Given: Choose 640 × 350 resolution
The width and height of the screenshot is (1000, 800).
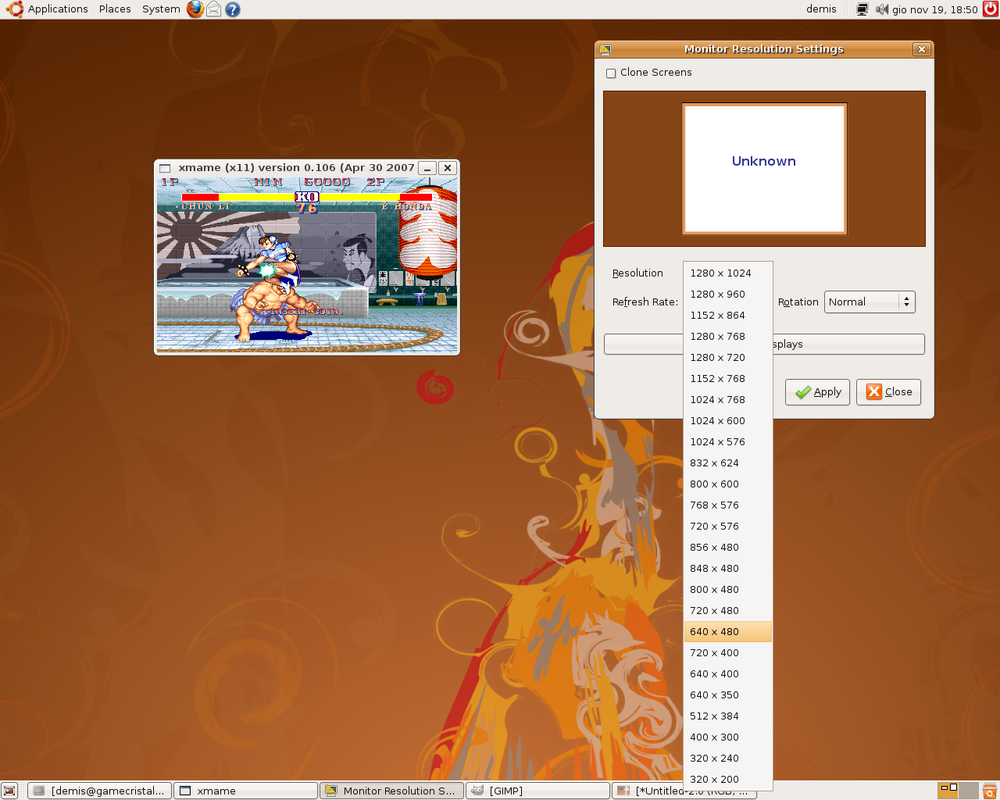Looking at the screenshot, I should pyautogui.click(x=728, y=694).
